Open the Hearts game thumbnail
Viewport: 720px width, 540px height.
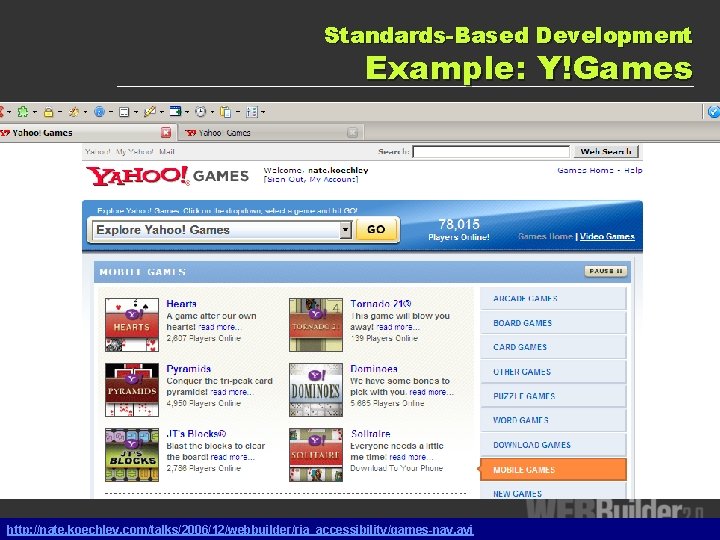coord(132,325)
